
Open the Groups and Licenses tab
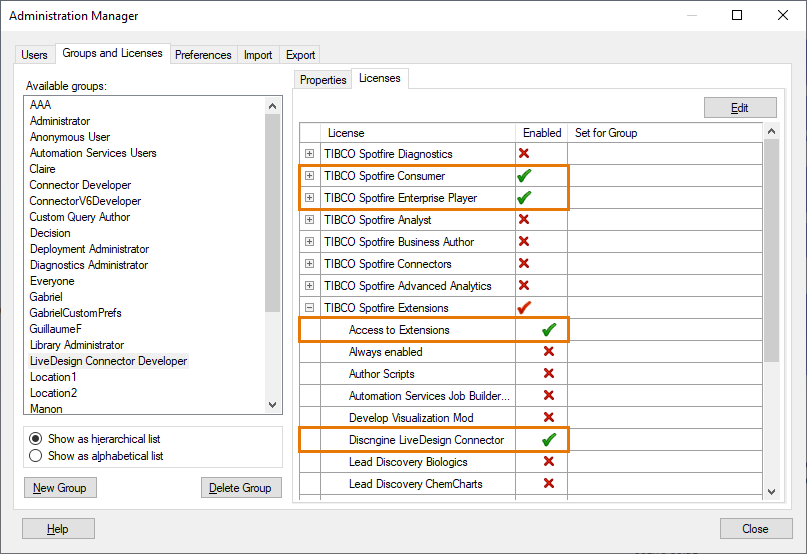(x=112, y=53)
